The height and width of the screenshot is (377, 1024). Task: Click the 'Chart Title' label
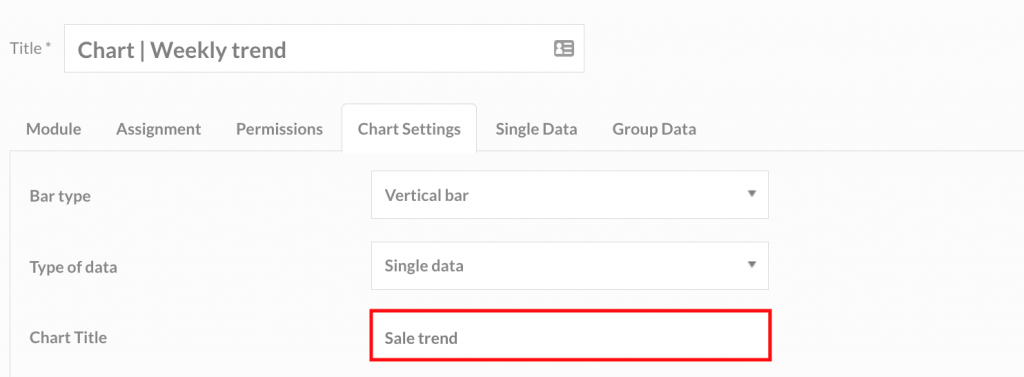click(x=68, y=338)
